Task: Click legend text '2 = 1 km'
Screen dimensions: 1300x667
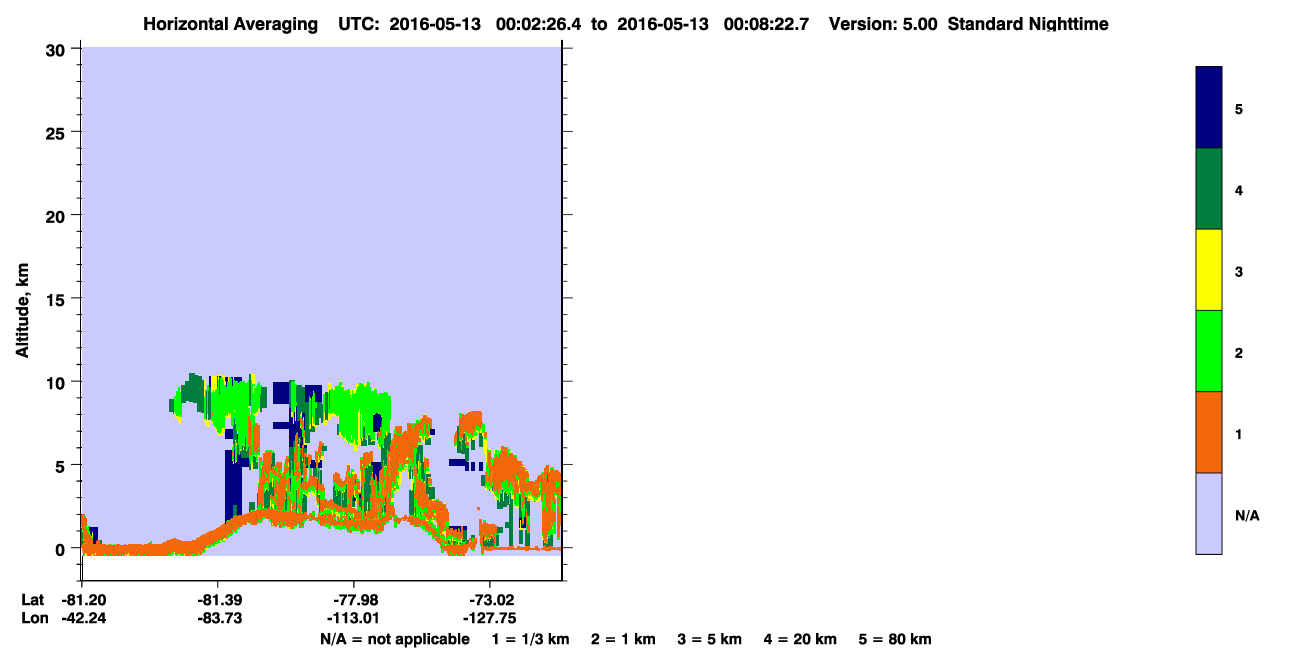Action: pyautogui.click(x=623, y=639)
